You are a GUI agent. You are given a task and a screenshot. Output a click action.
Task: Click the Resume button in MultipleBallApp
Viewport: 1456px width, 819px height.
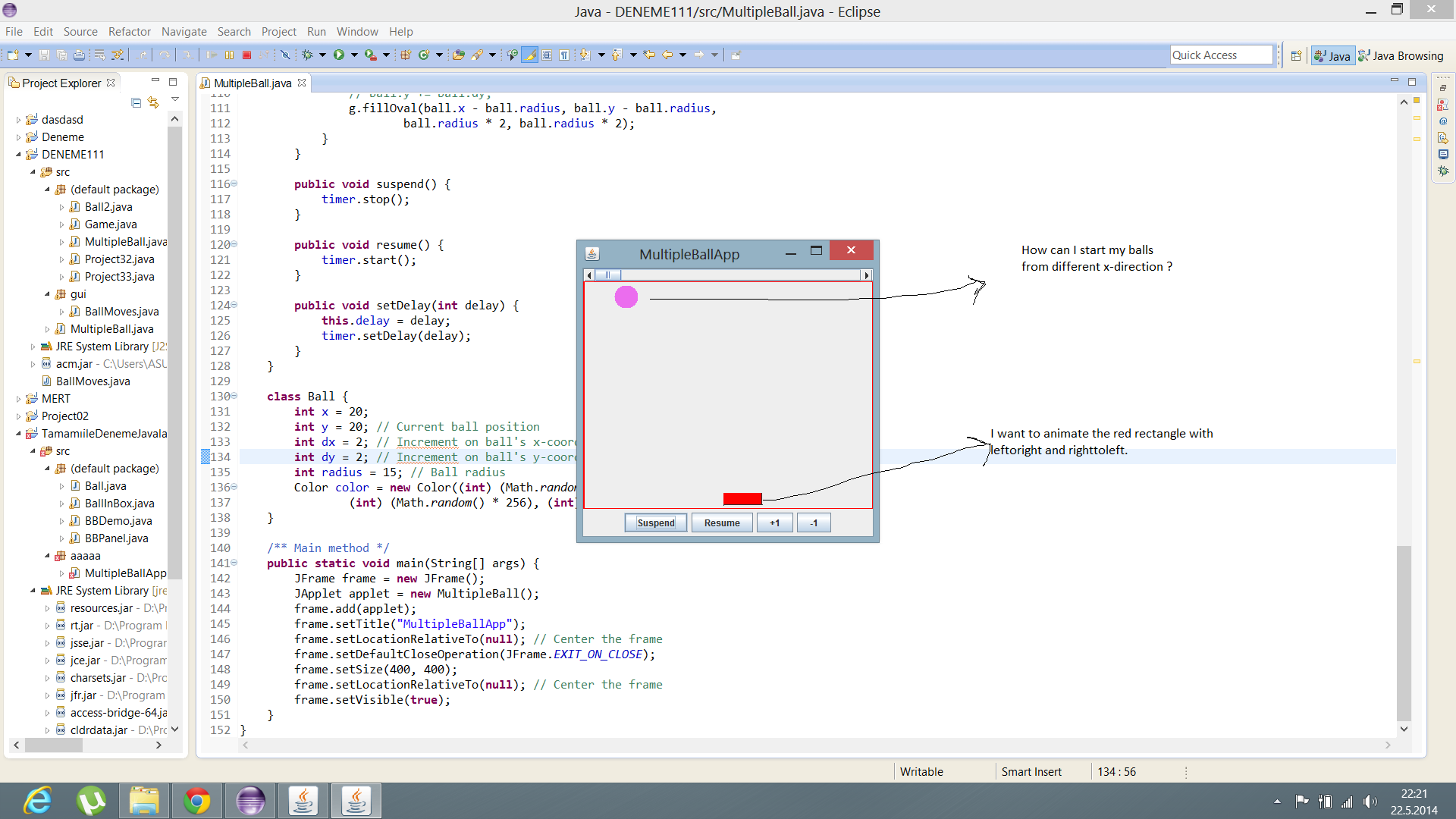point(722,522)
